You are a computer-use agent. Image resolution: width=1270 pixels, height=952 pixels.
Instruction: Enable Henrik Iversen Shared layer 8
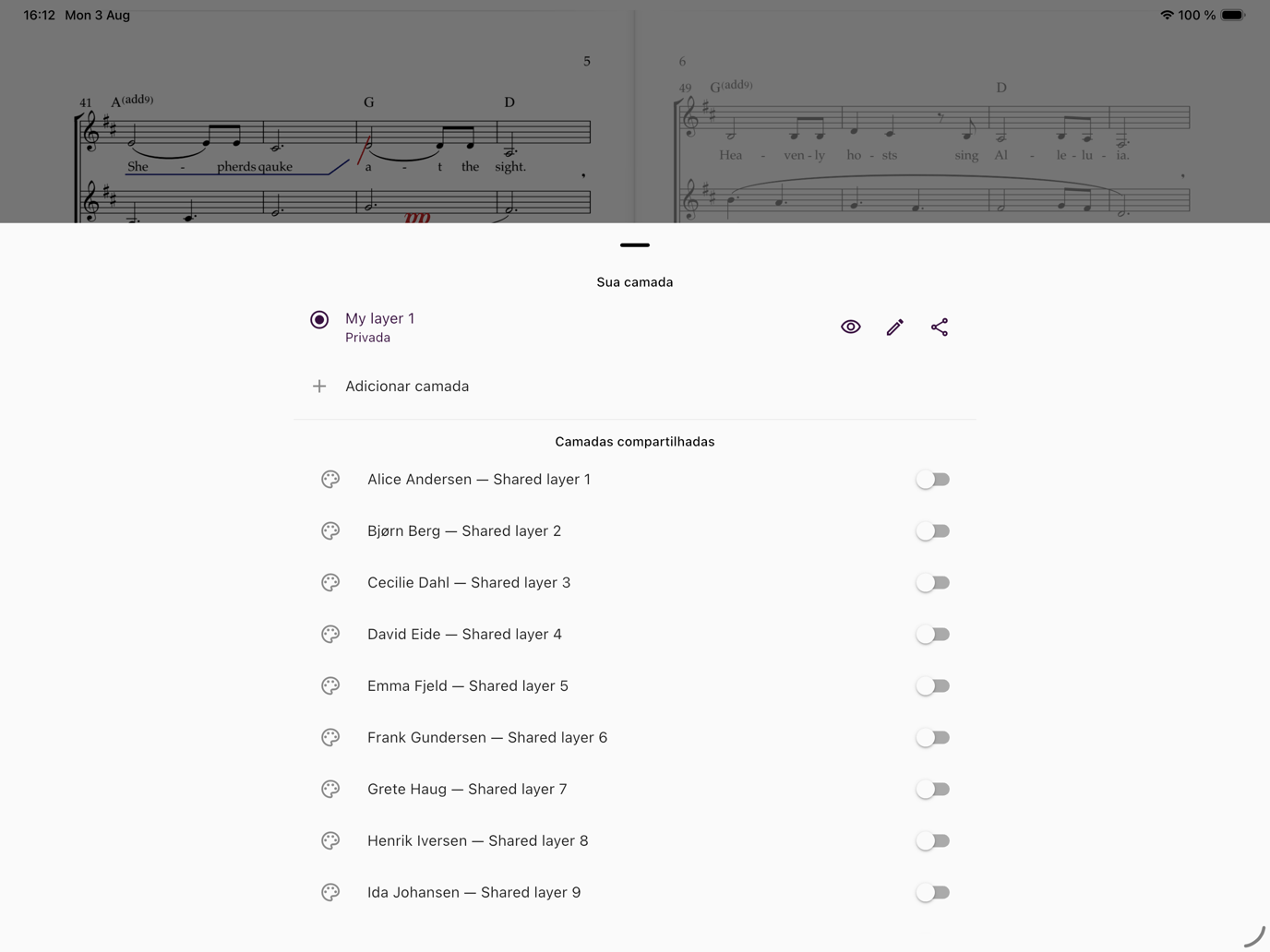(932, 840)
